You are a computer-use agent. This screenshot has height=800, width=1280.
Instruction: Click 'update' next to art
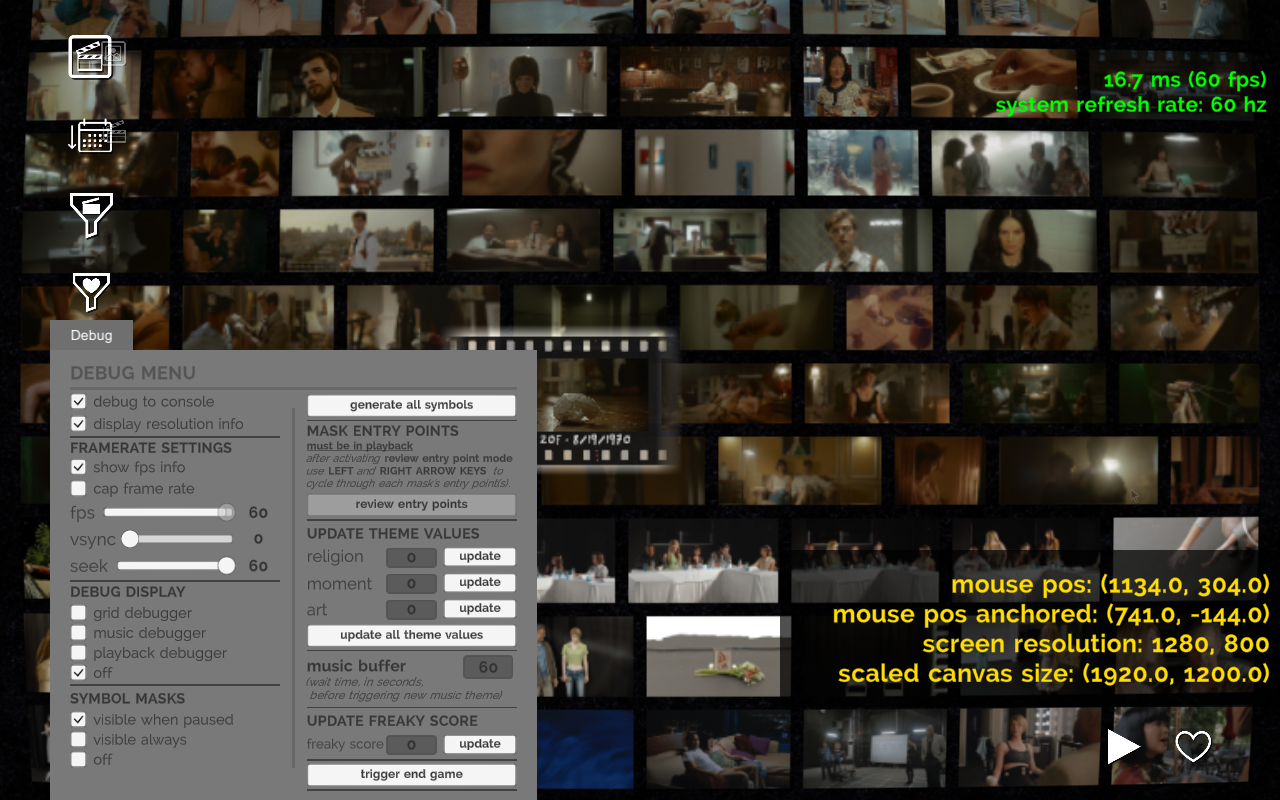click(x=480, y=609)
